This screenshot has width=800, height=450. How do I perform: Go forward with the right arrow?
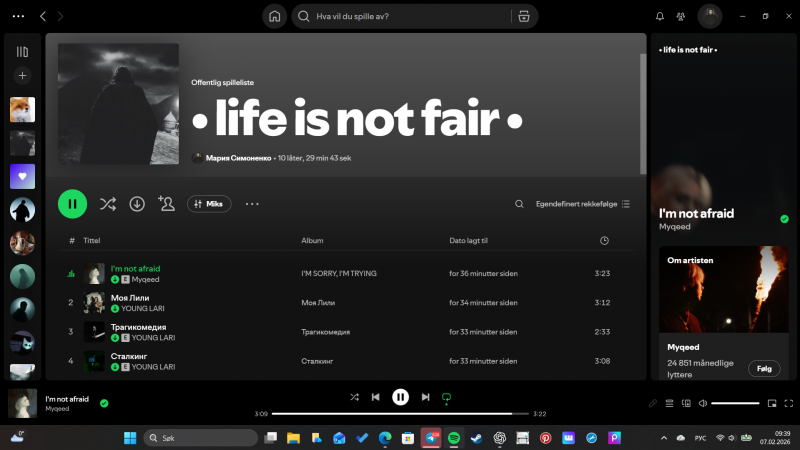(60, 16)
